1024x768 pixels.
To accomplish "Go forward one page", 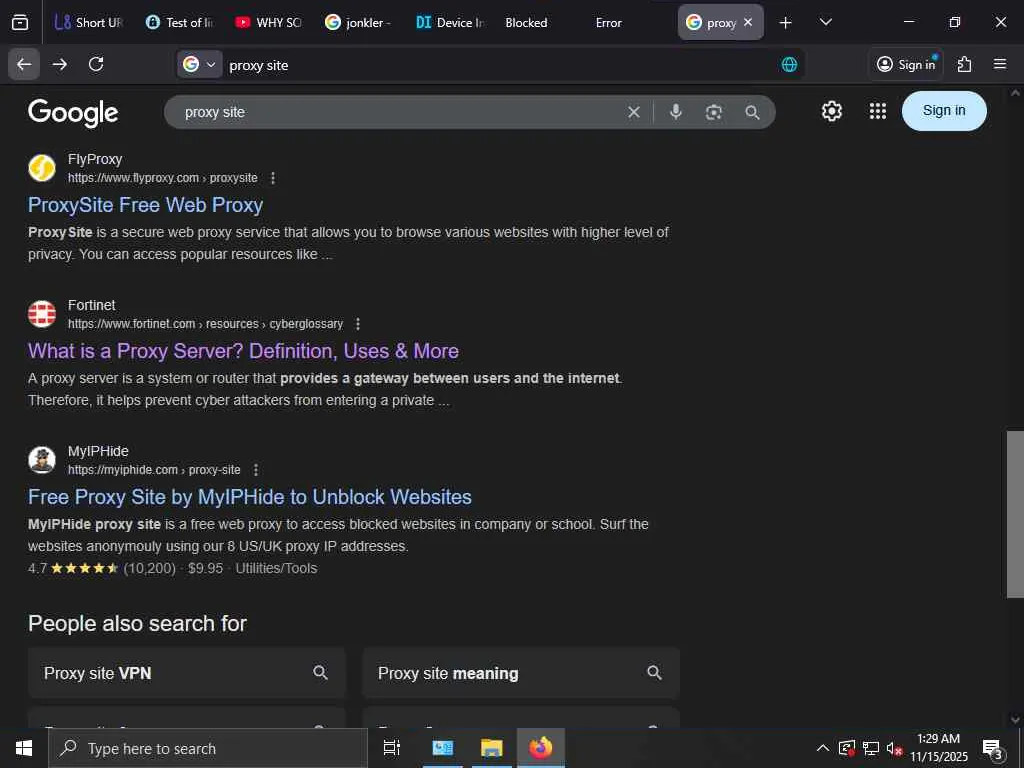I will [x=59, y=64].
